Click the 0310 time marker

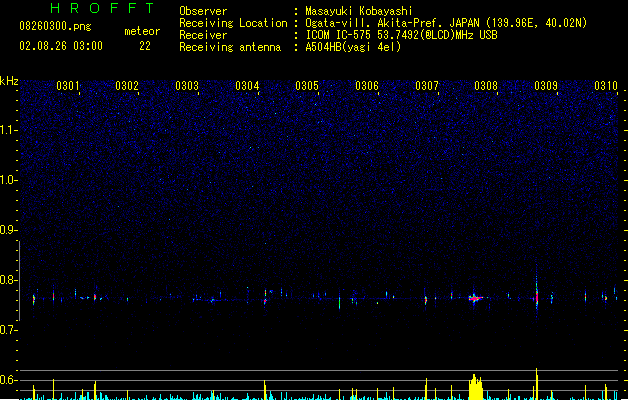(606, 86)
